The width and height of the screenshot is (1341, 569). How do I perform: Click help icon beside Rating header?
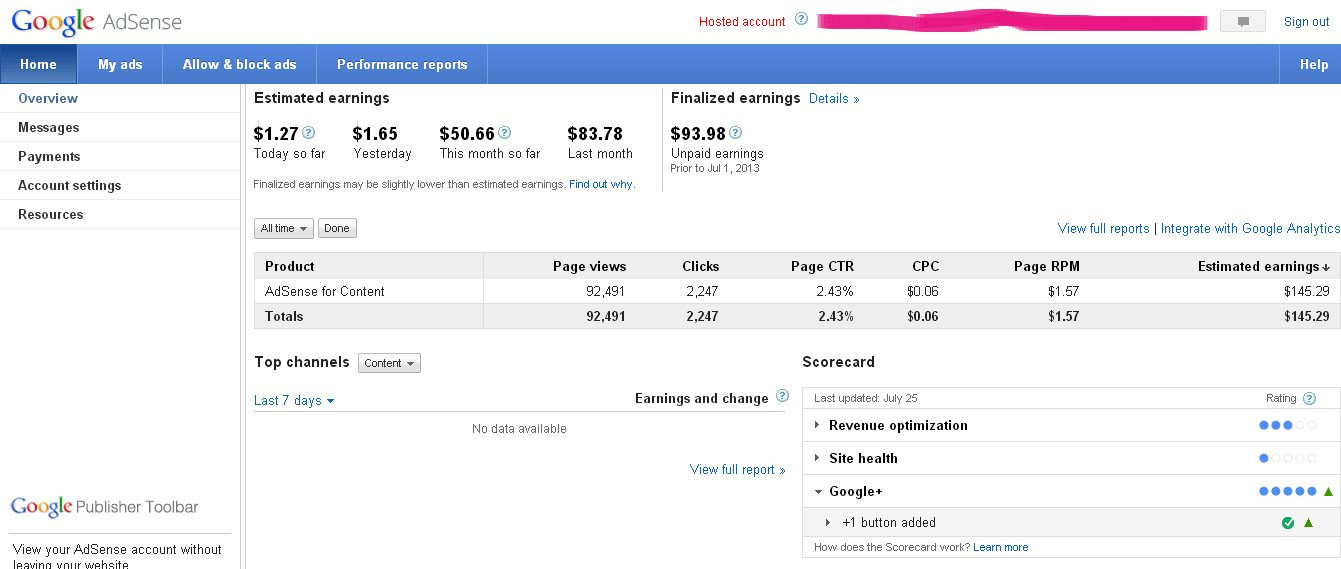pyautogui.click(x=1309, y=398)
